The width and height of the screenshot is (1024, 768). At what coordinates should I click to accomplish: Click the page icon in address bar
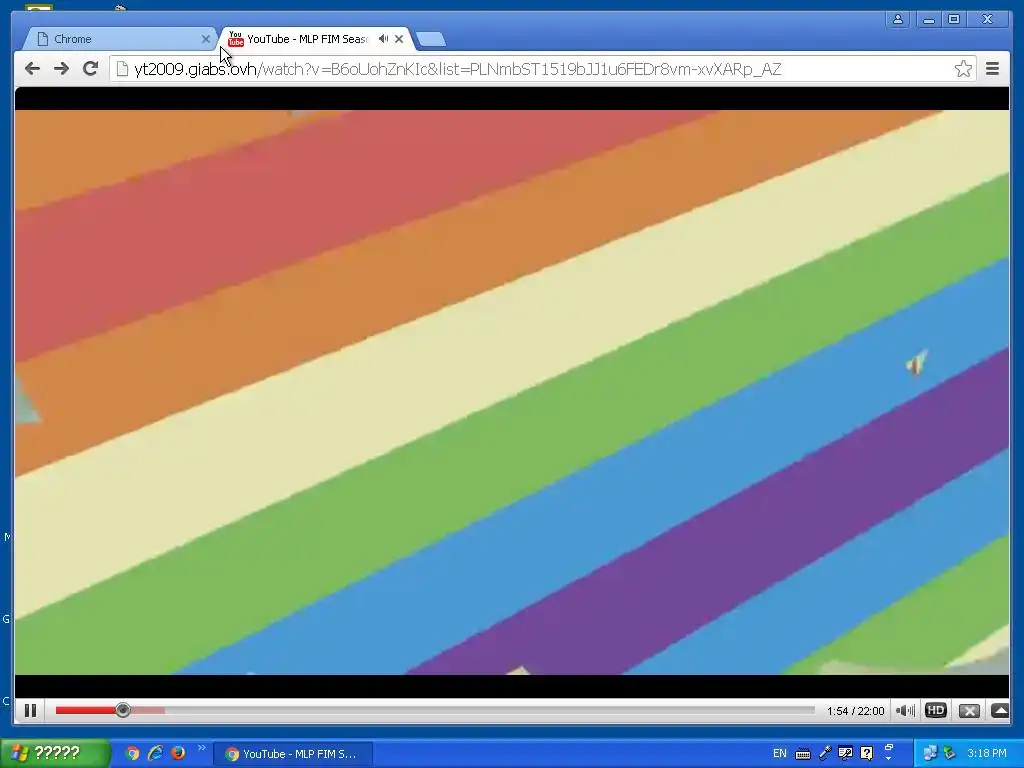122,69
